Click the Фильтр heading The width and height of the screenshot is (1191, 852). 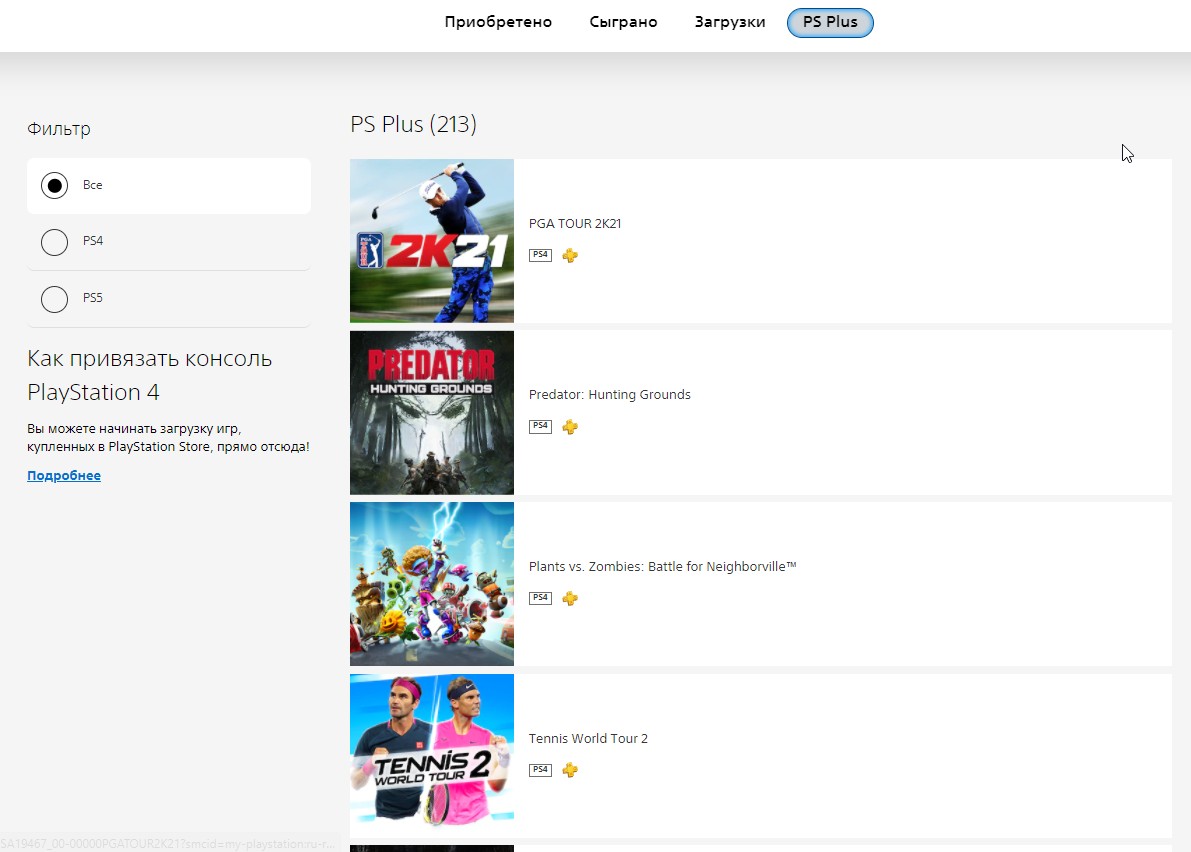pyautogui.click(x=58, y=129)
